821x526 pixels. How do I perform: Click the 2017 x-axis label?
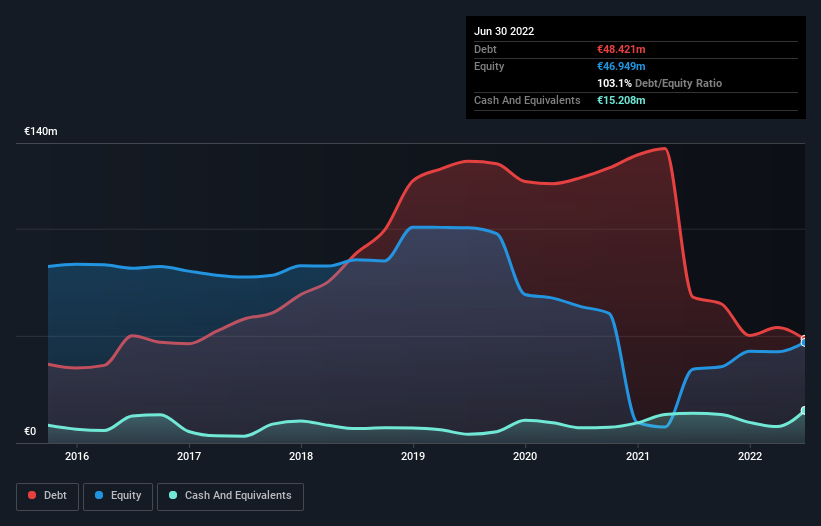189,456
